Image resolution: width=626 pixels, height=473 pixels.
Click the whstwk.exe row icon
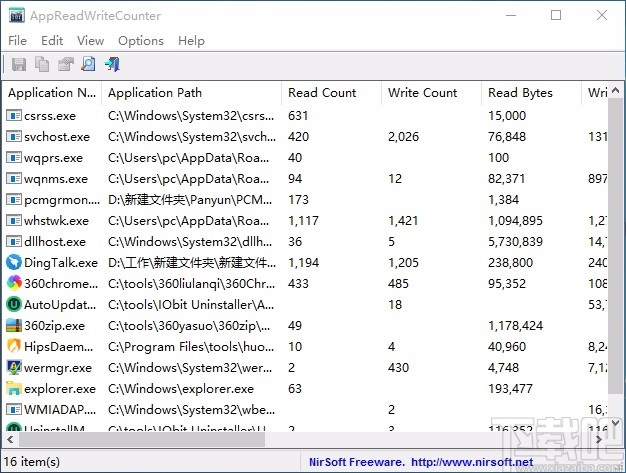(14, 220)
